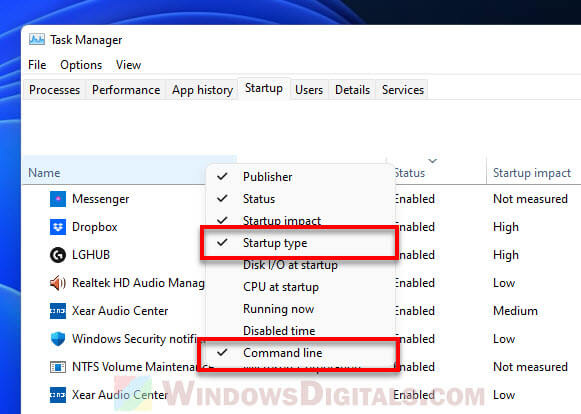581x414 pixels.
Task: Select the Realtek HD Audio Manager row
Action: [138, 283]
